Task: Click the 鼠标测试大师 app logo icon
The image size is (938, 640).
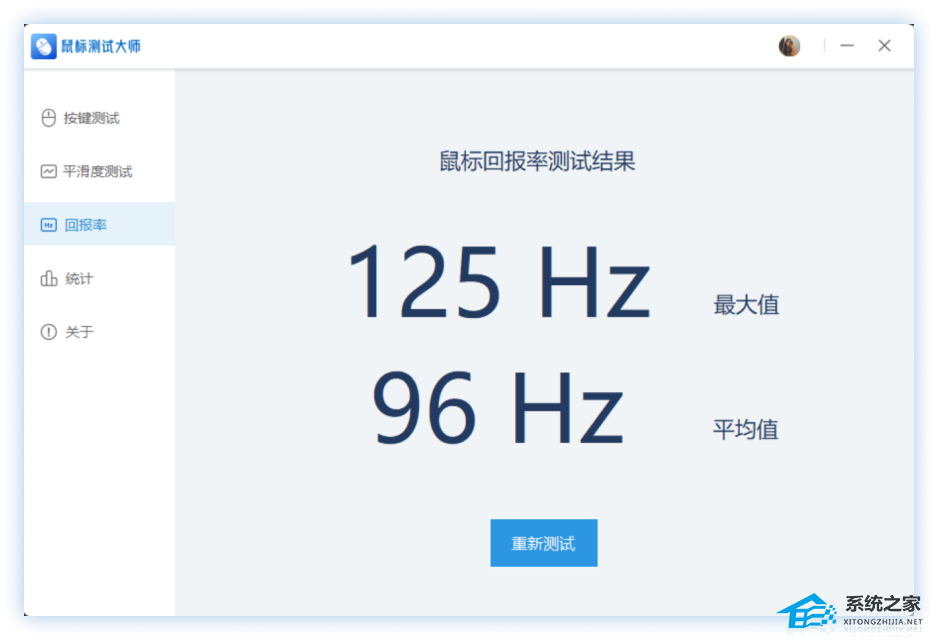Action: pos(44,46)
